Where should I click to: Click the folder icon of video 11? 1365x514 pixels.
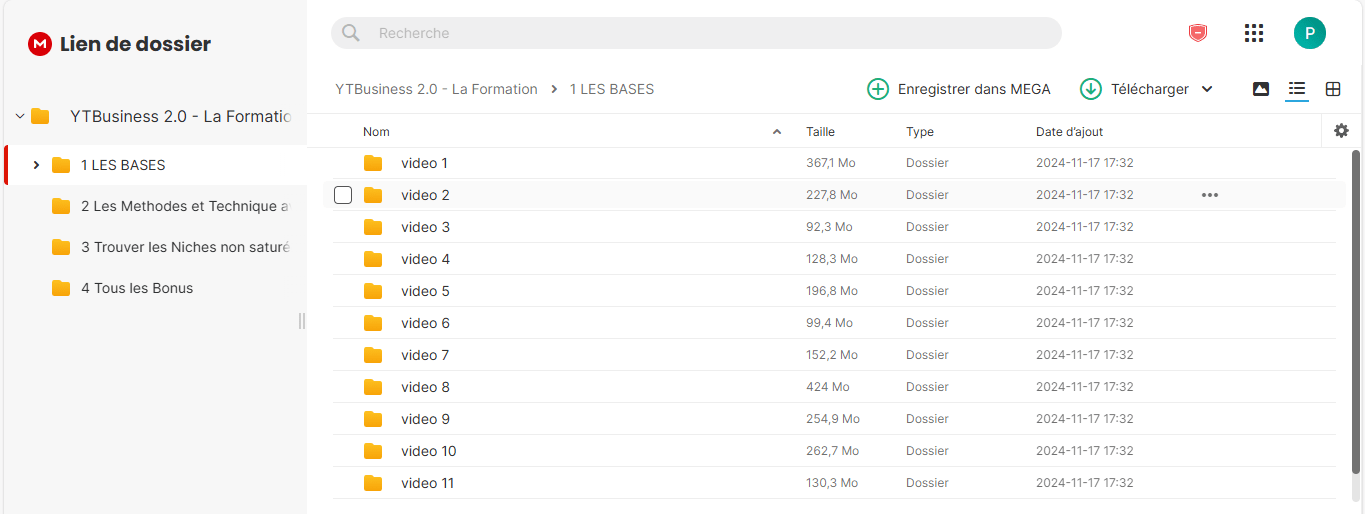[x=373, y=483]
